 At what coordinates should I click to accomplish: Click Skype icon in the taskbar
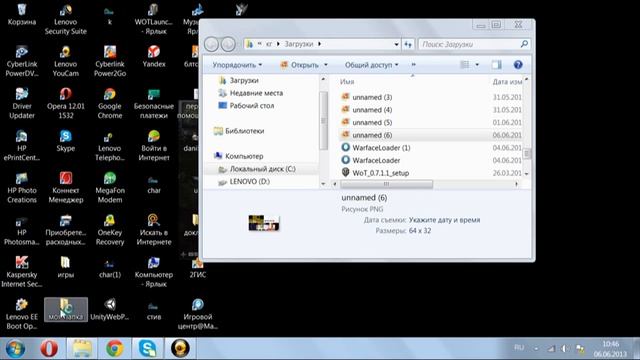pyautogui.click(x=147, y=349)
